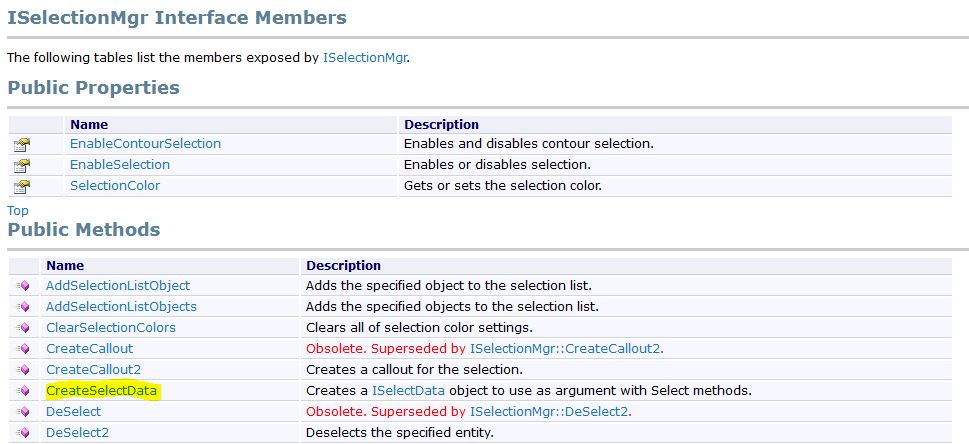969x444 pixels.
Task: Open the ISelectData link in description
Action: pos(408,391)
